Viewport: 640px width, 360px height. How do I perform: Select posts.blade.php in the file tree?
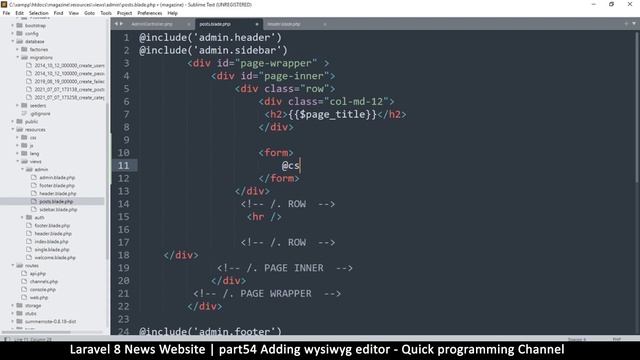click(x=56, y=202)
